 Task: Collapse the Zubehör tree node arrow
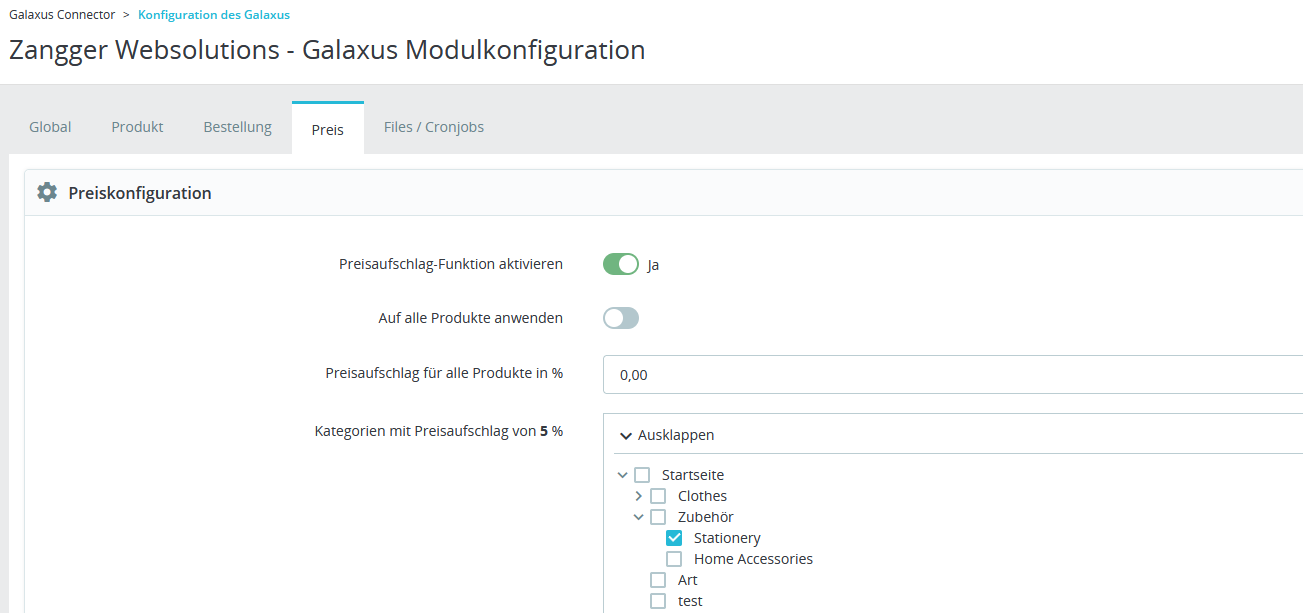click(x=639, y=517)
